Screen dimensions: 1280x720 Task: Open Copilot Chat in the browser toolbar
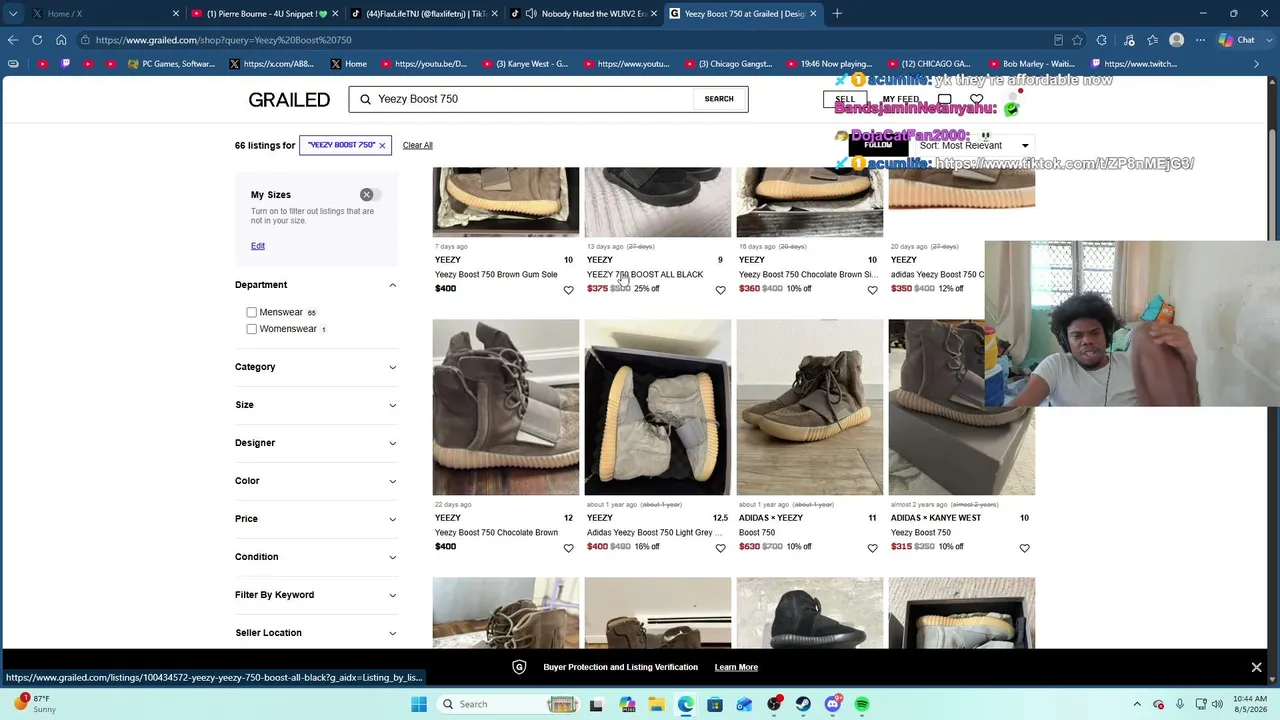[x=1237, y=40]
